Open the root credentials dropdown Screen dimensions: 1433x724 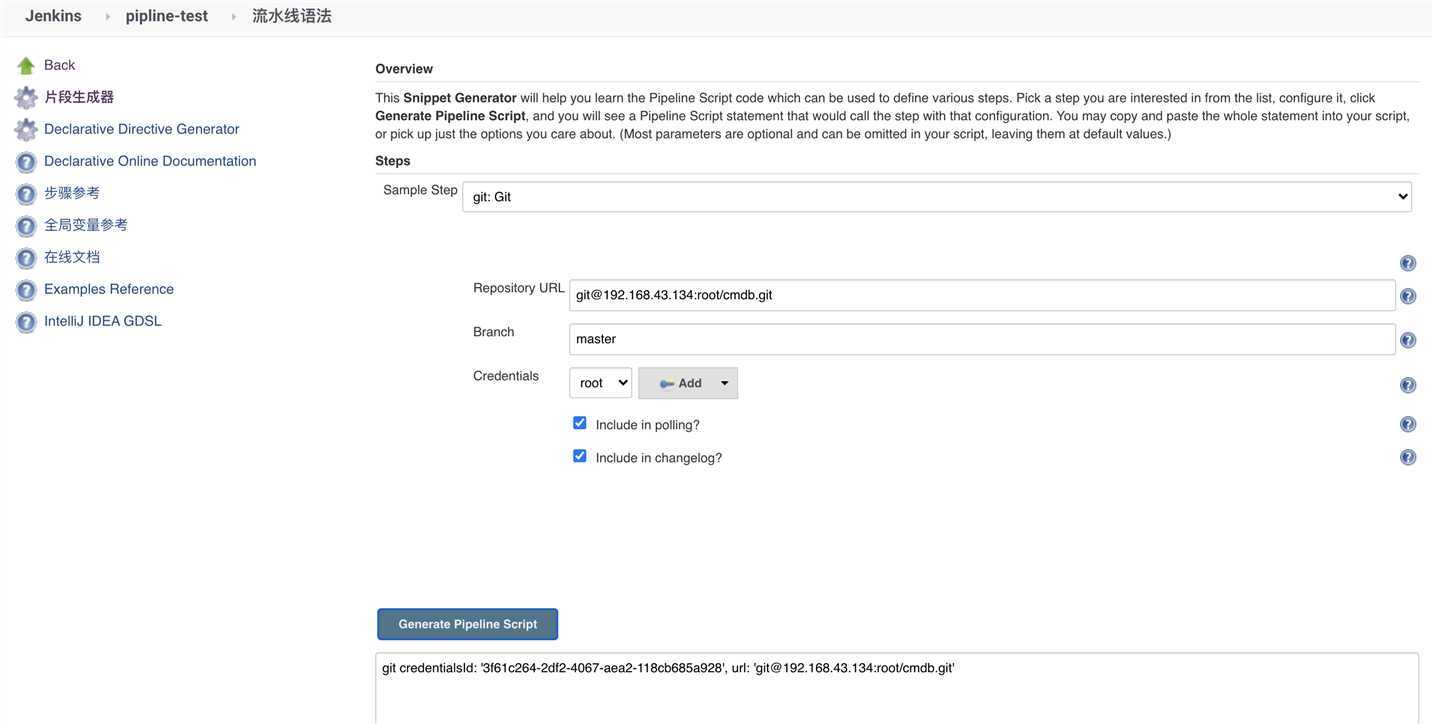point(601,383)
